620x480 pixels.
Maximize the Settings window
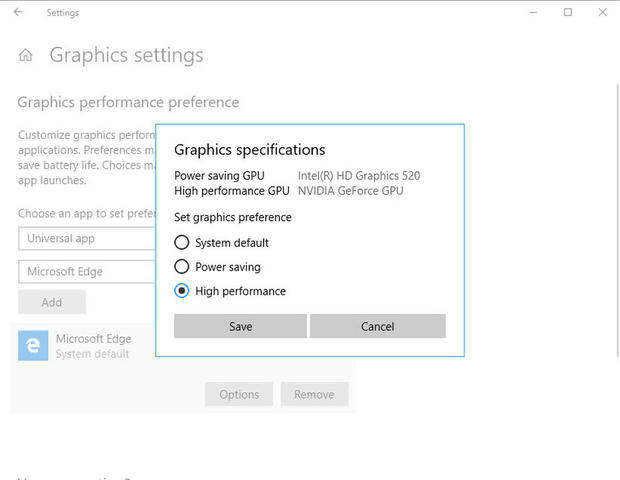click(568, 12)
